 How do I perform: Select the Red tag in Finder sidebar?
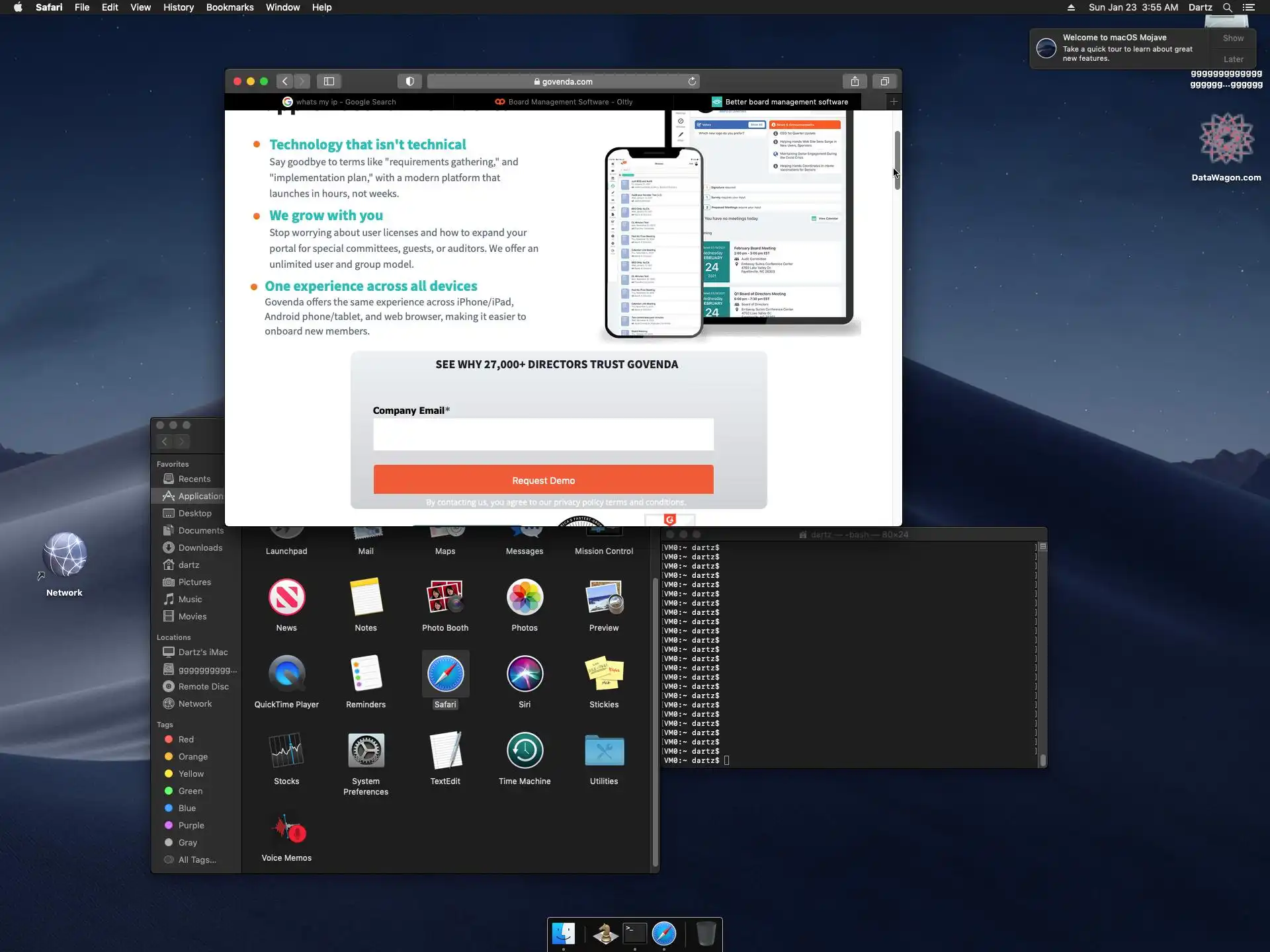pyautogui.click(x=186, y=739)
